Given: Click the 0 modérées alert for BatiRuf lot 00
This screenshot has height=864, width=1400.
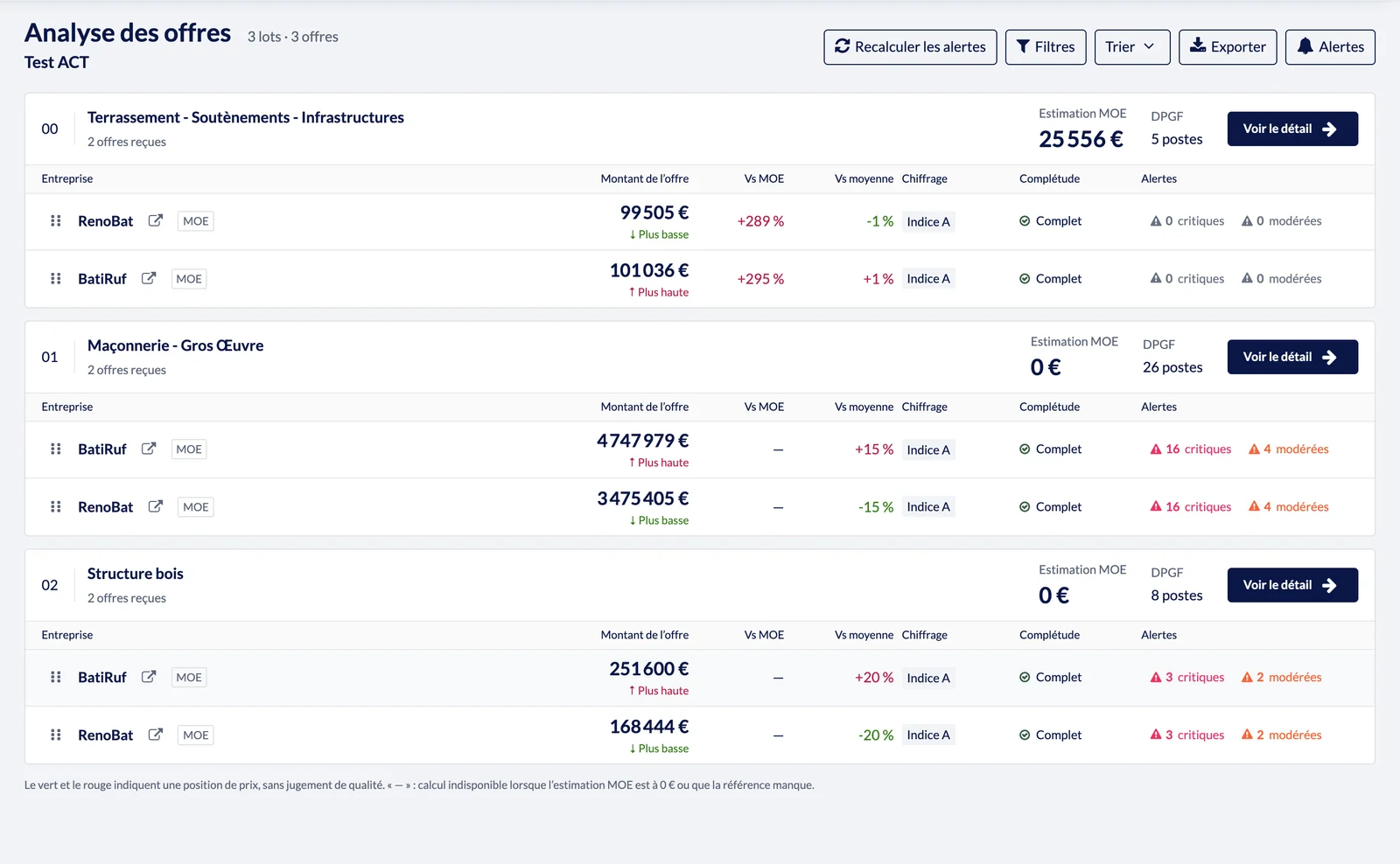Looking at the screenshot, I should coord(1281,279).
